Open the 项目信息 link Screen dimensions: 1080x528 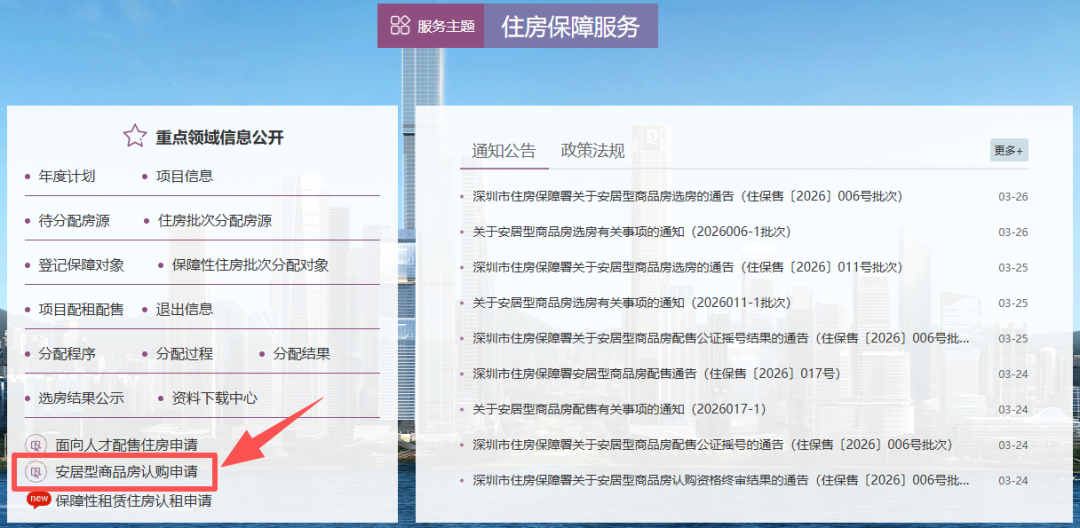184,176
